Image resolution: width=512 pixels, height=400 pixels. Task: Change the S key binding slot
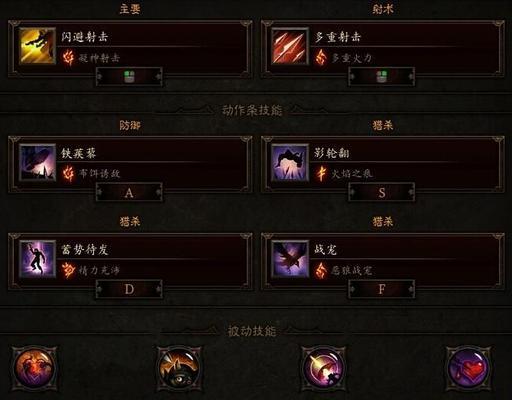382,192
